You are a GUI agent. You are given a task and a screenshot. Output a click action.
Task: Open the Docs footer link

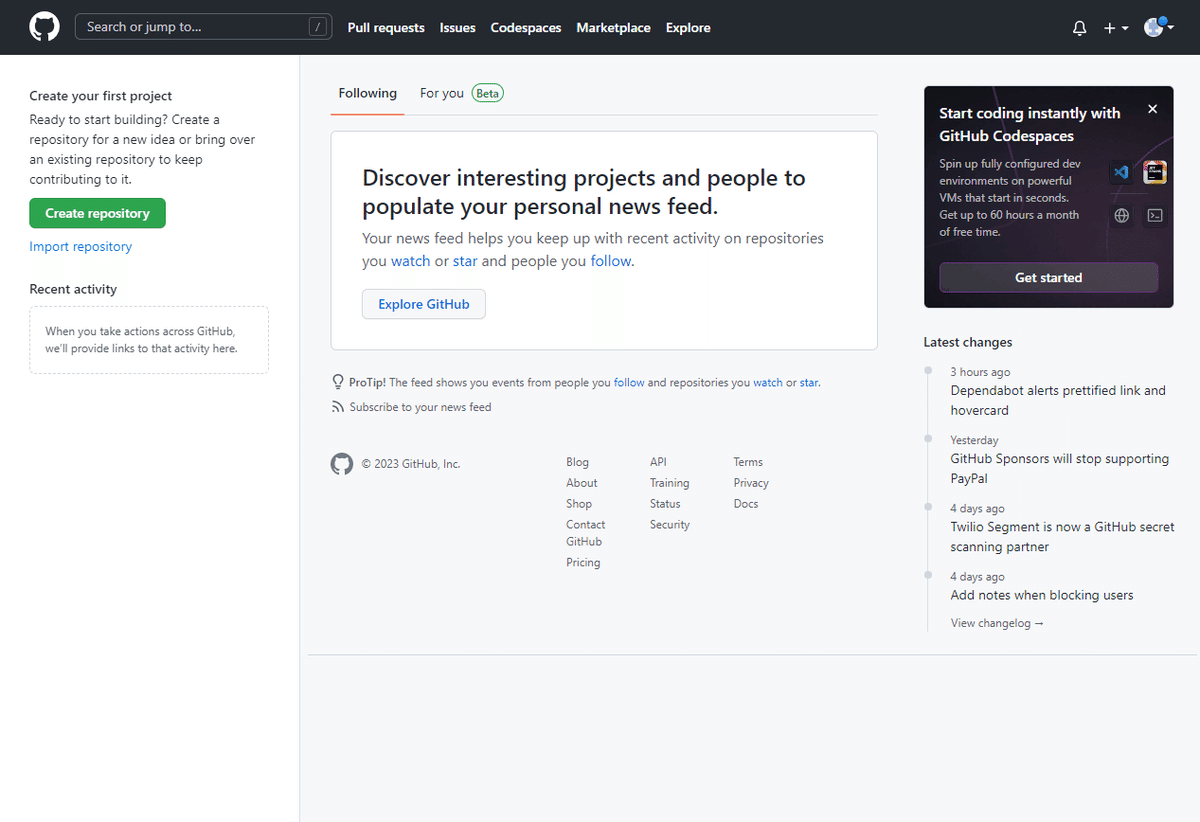point(746,504)
